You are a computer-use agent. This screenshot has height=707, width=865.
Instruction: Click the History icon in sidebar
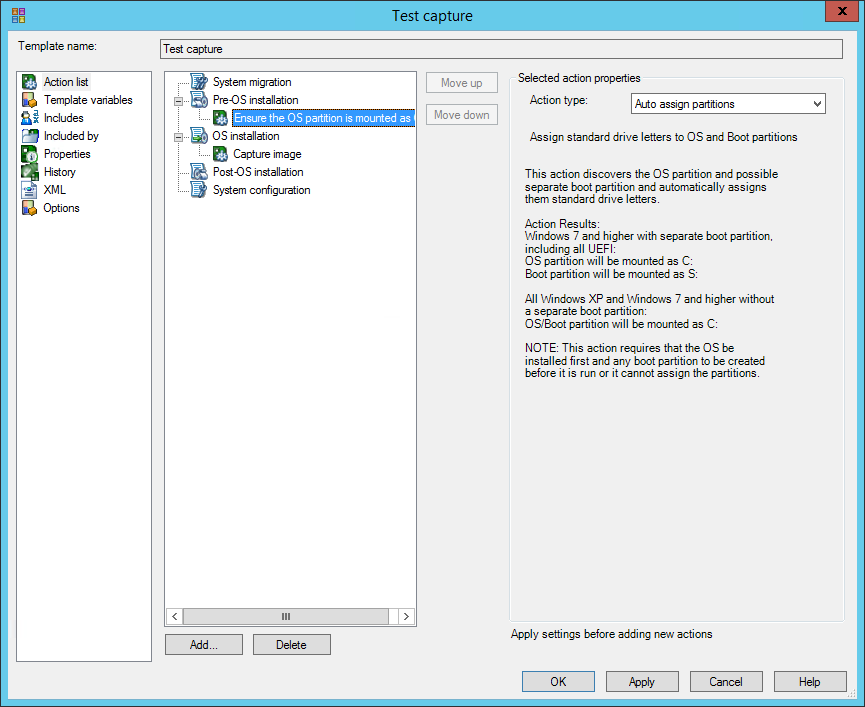click(30, 172)
